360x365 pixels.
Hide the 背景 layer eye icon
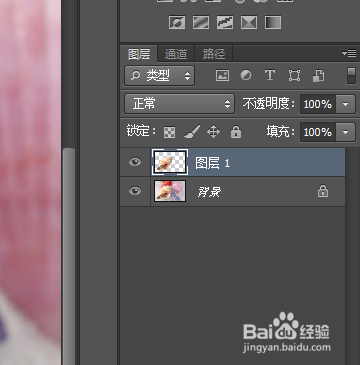point(135,191)
